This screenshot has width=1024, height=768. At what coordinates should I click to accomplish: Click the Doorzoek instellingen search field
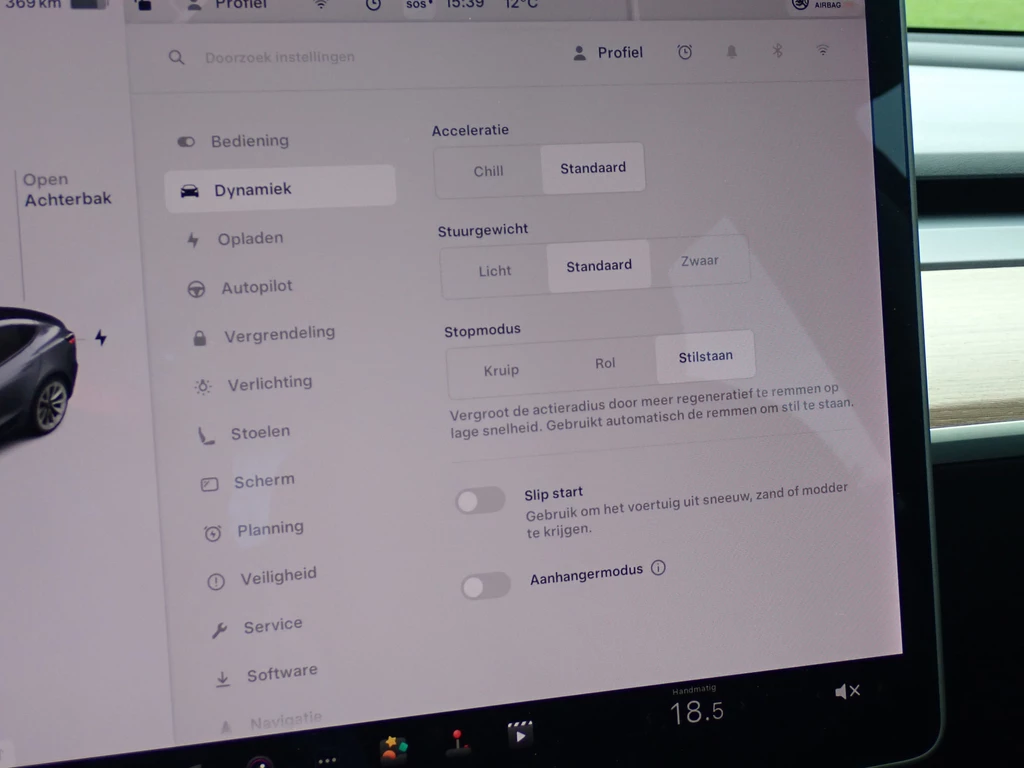pyautogui.click(x=280, y=57)
